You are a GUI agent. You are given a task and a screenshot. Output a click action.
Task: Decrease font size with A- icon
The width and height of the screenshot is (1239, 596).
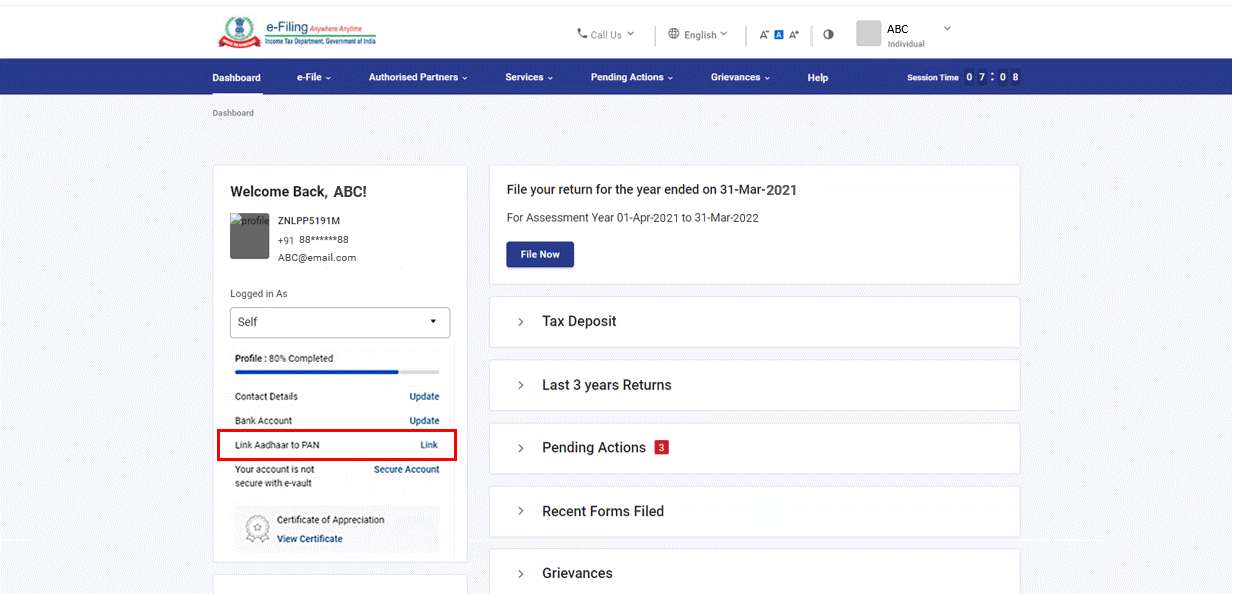764,35
